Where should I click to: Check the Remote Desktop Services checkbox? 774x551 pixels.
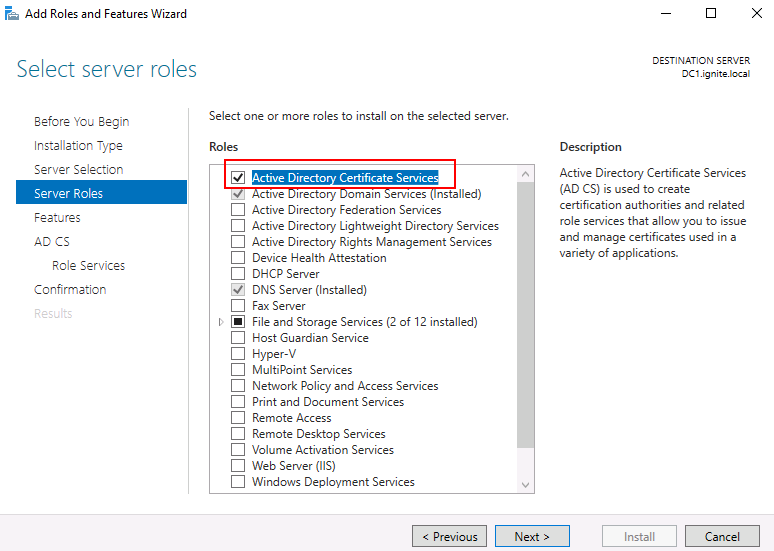click(x=238, y=433)
